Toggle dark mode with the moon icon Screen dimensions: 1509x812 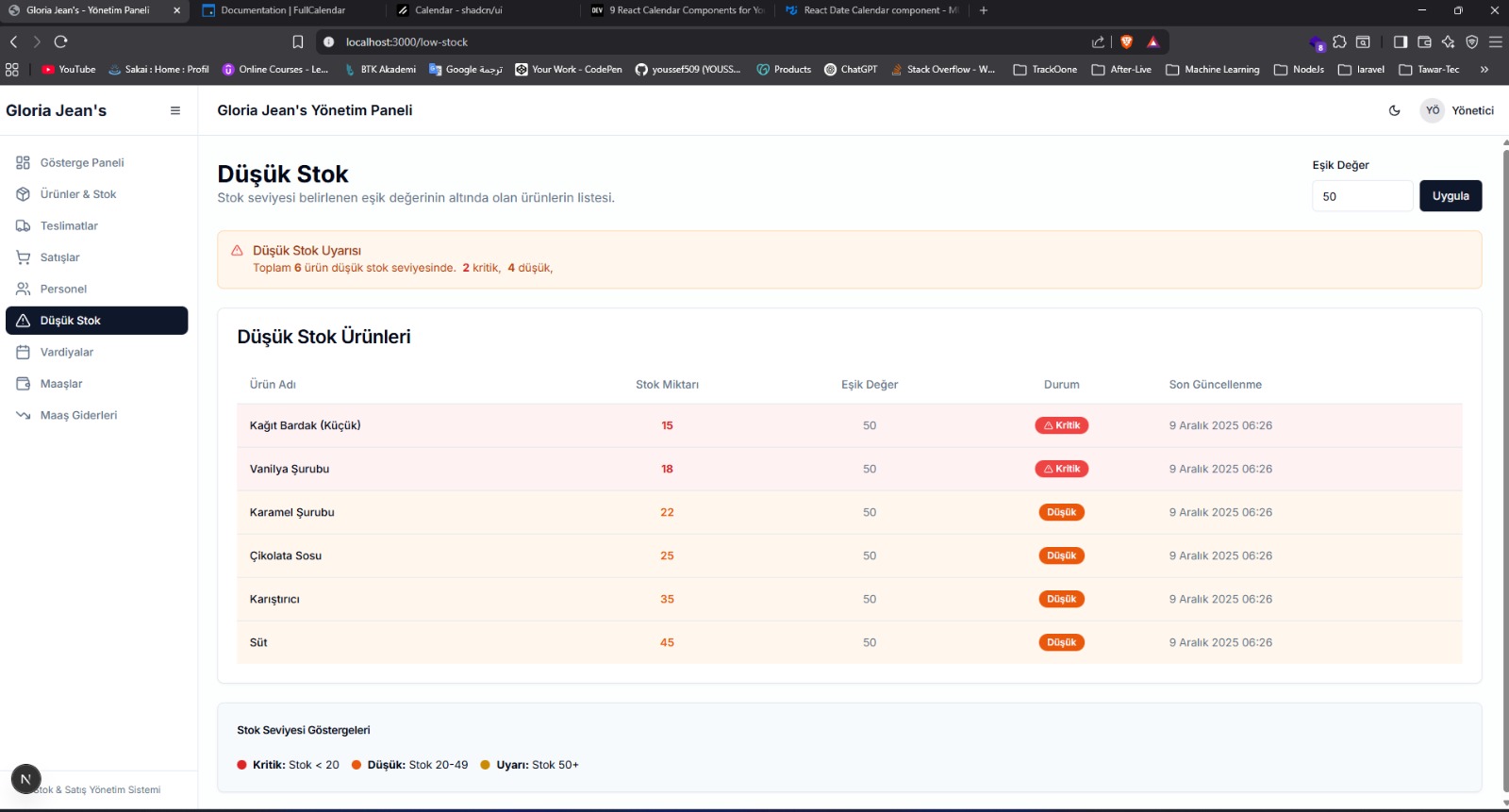click(1395, 110)
